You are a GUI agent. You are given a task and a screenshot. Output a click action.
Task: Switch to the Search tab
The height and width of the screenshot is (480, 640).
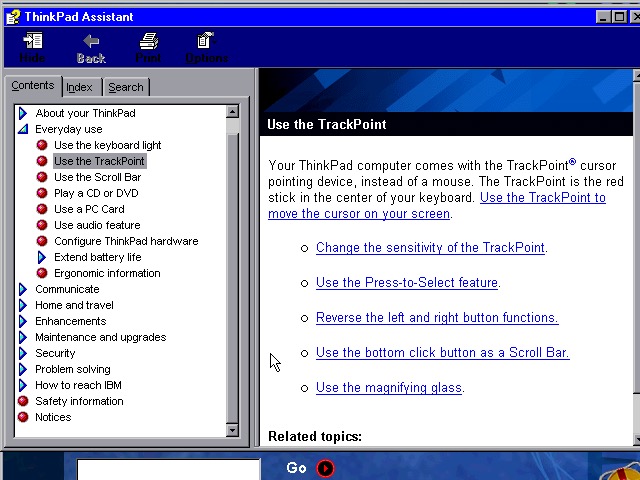click(x=126, y=87)
